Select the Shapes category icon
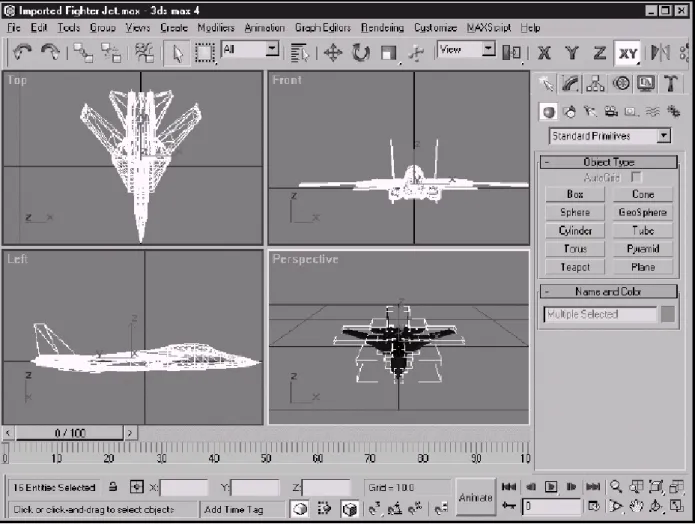 pyautogui.click(x=570, y=112)
